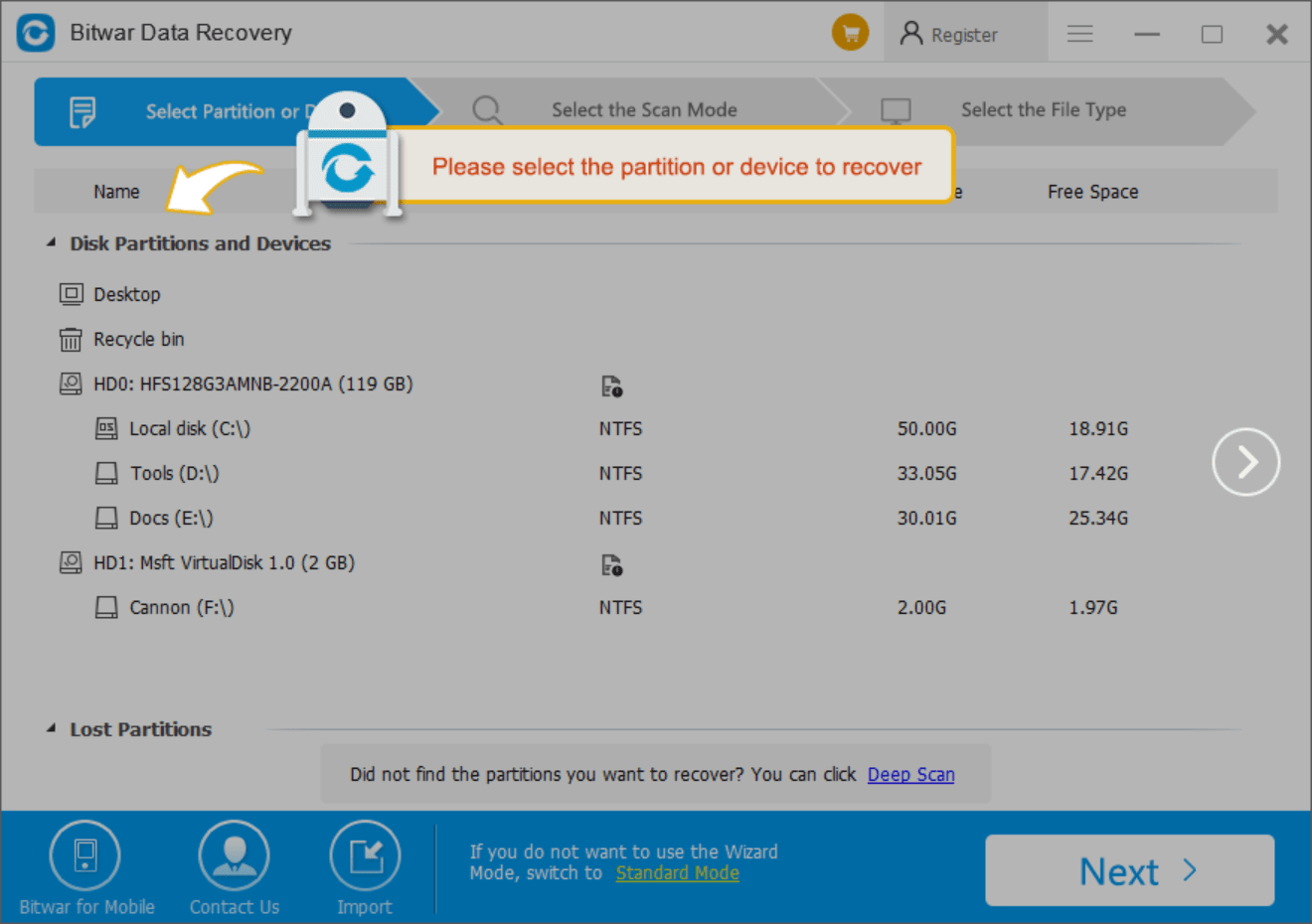This screenshot has width=1312, height=924.
Task: Select the Cannon (F:\) partition
Action: pyautogui.click(x=181, y=608)
